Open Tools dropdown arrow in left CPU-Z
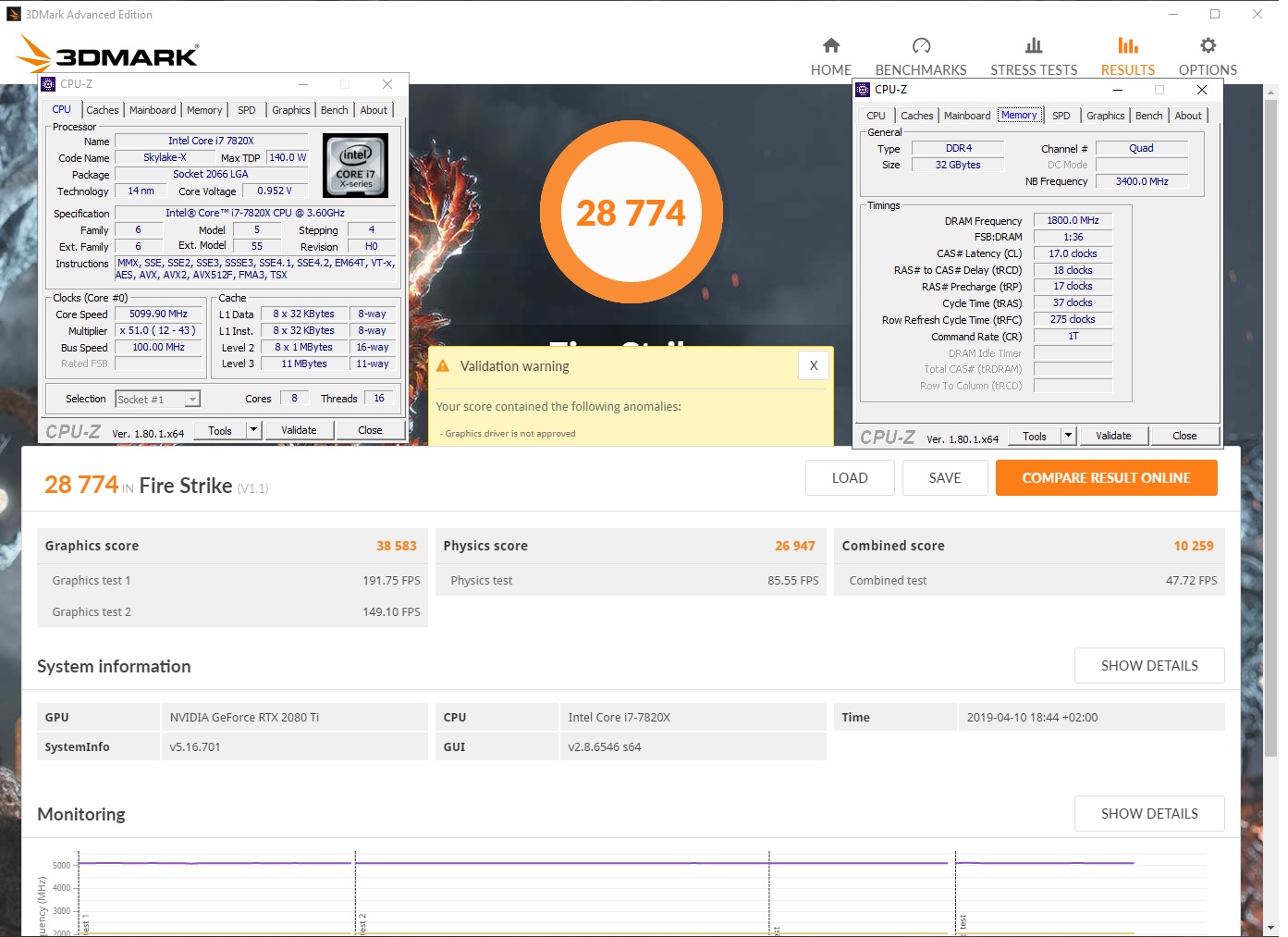The height and width of the screenshot is (937, 1288). 253,430
